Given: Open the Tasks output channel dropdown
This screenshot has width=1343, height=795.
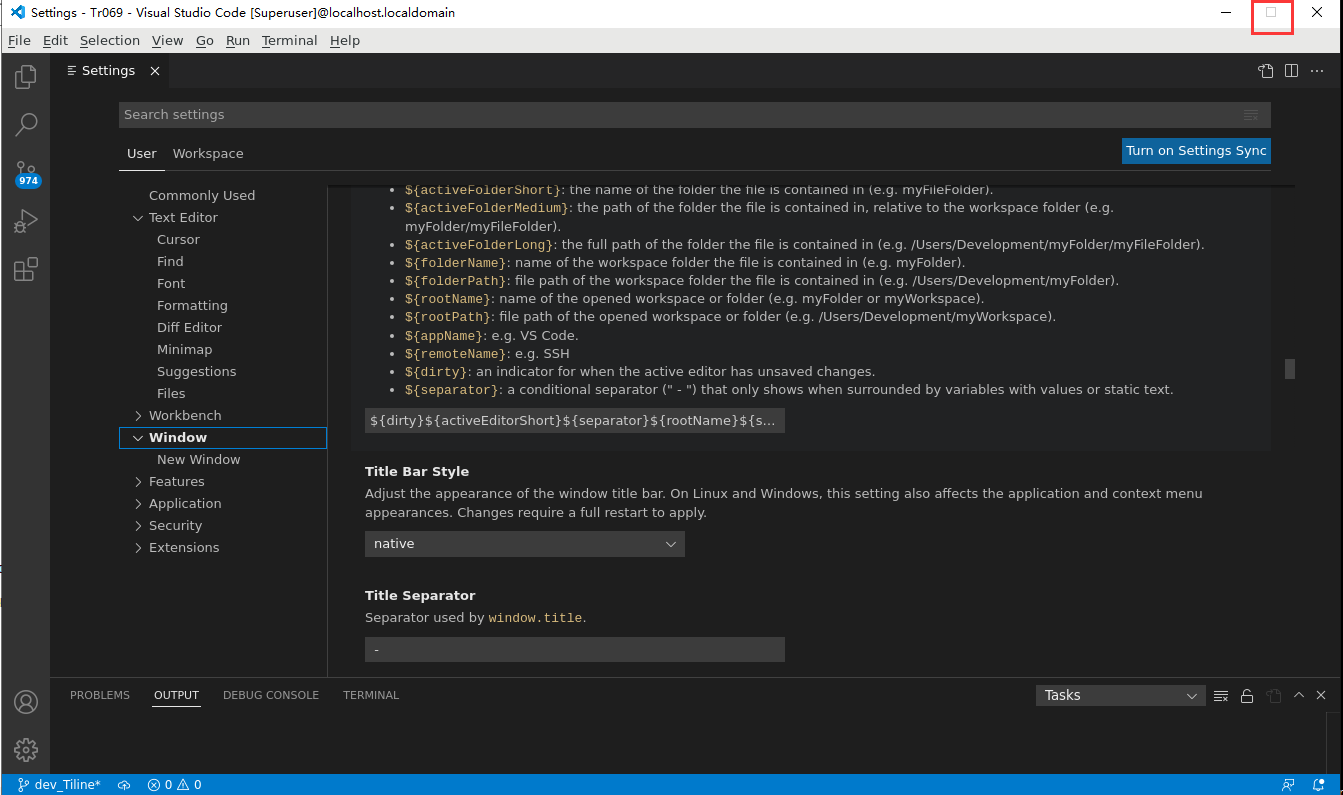Looking at the screenshot, I should pos(1120,695).
